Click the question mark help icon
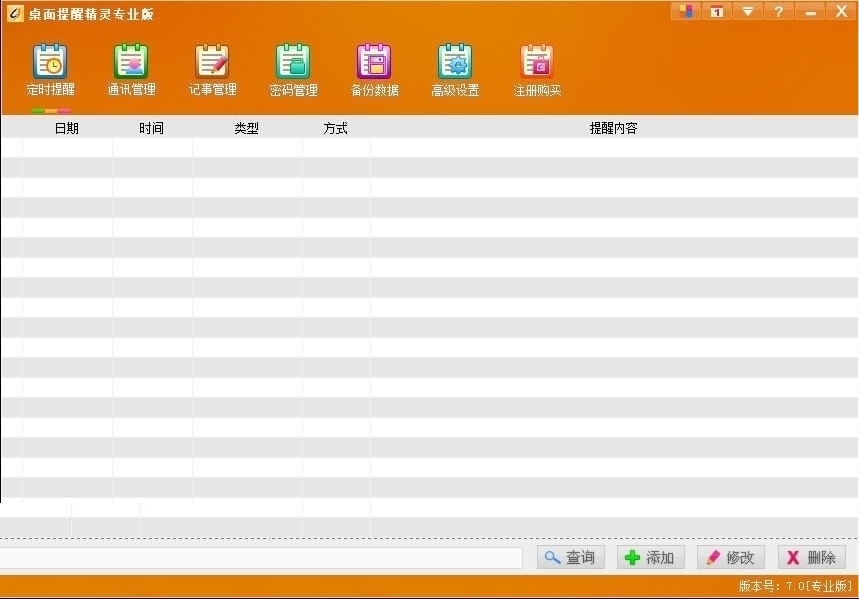The image size is (859, 599). pos(778,12)
